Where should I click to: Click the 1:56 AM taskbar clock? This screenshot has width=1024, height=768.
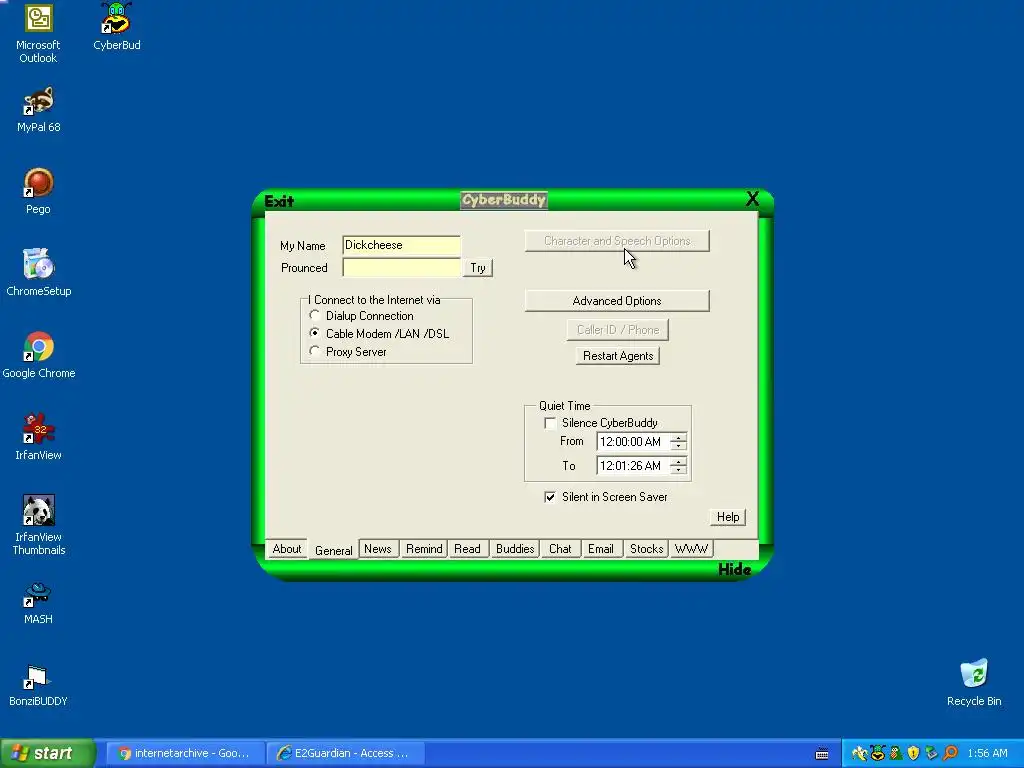[987, 754]
